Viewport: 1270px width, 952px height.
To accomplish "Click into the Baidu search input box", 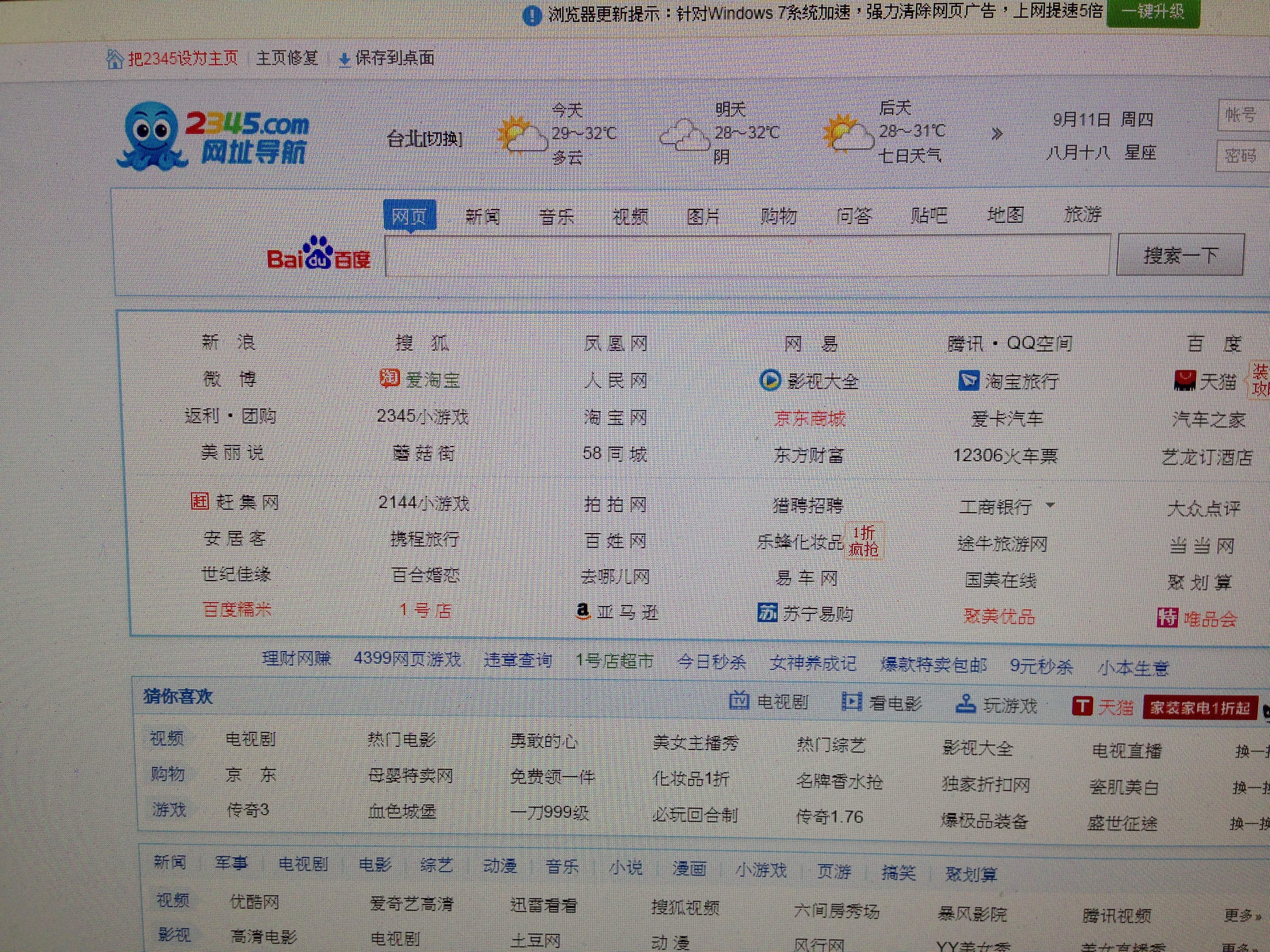I will (747, 256).
